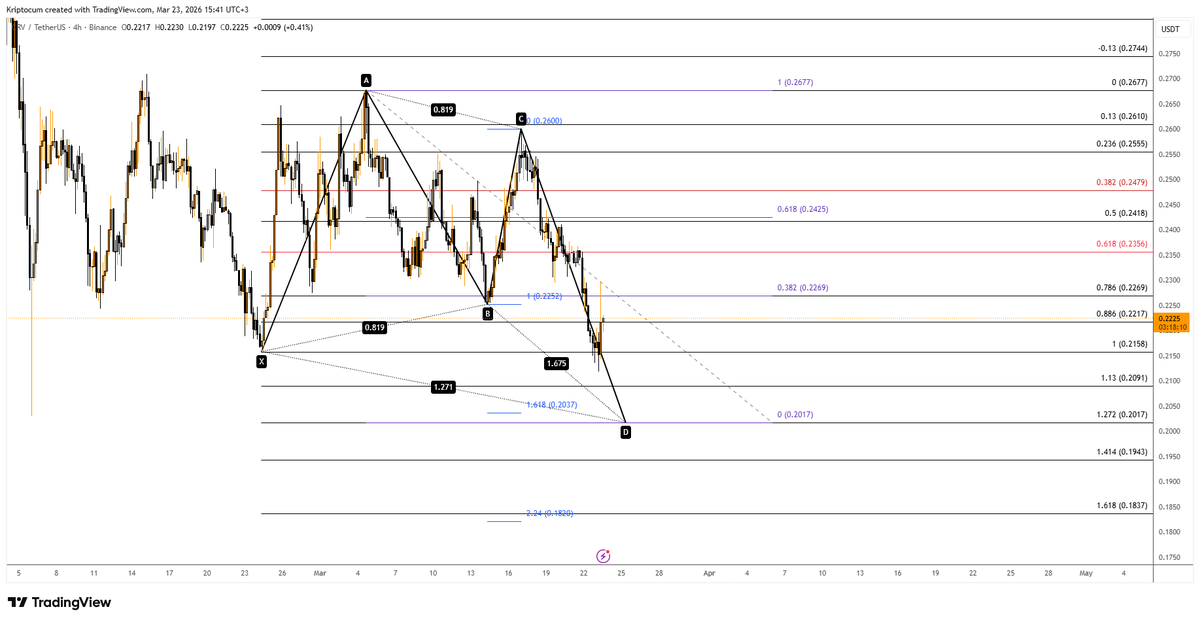Click the 1.272 (0.2017) Fibonacci label
The image size is (1200, 622).
point(1122,414)
